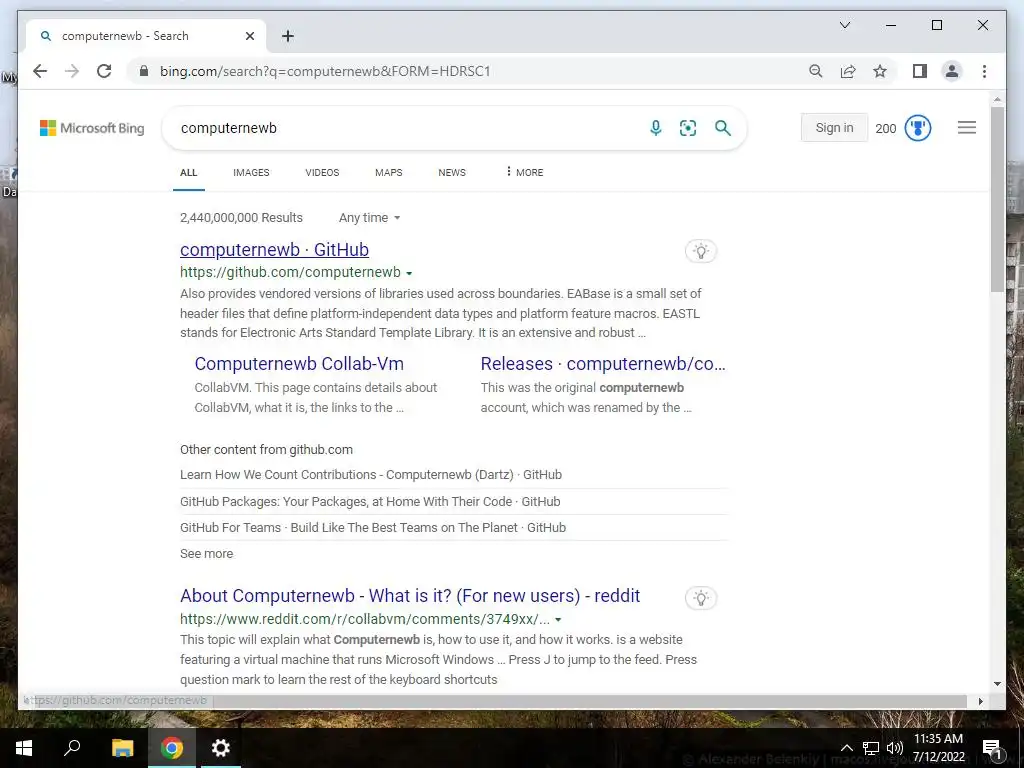Viewport: 1024px width, 768px height.
Task: Select the ALL results tab
Action: coord(189,172)
